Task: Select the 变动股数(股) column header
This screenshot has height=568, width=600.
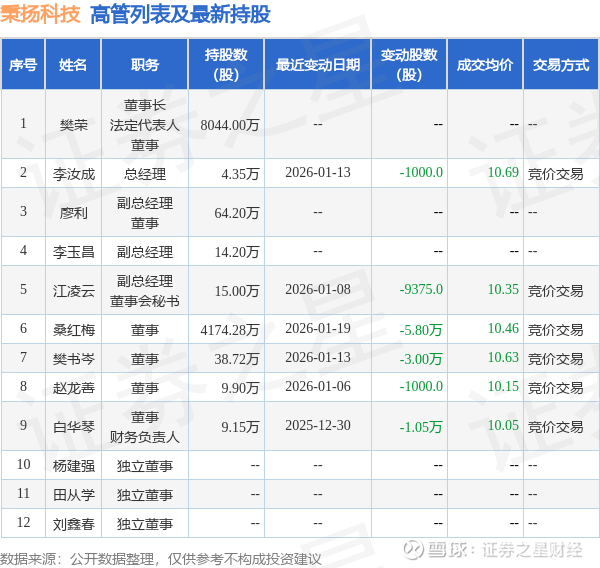Action: tap(408, 65)
